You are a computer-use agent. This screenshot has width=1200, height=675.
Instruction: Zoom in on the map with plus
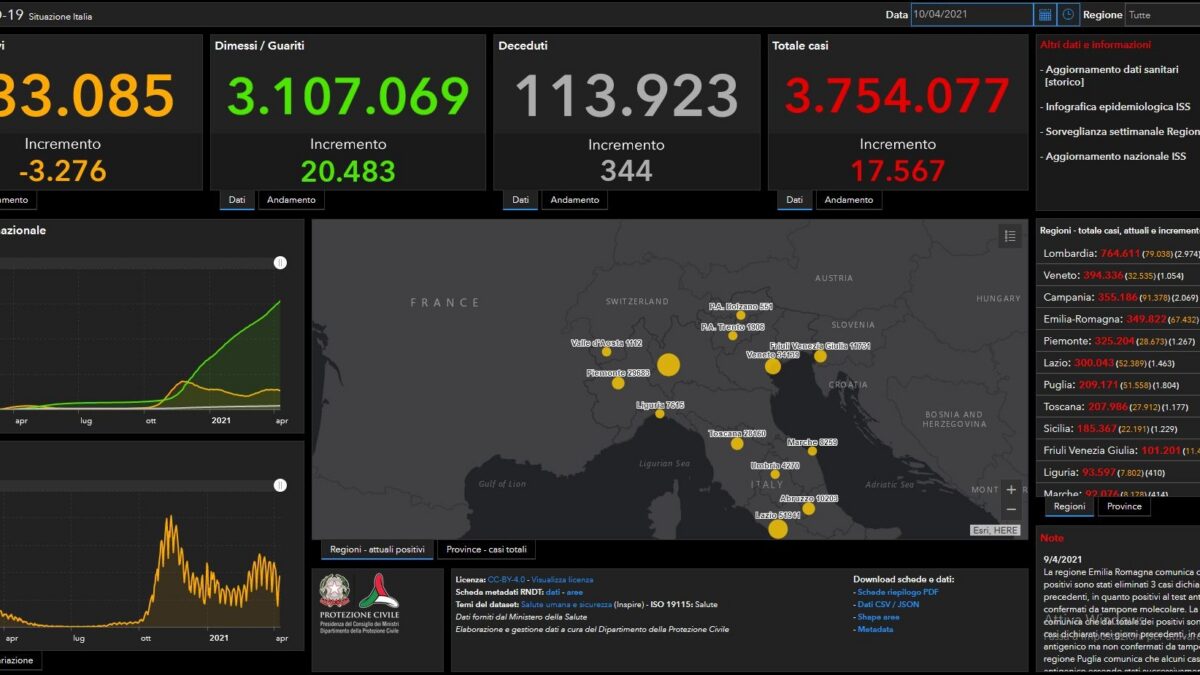(x=1011, y=490)
